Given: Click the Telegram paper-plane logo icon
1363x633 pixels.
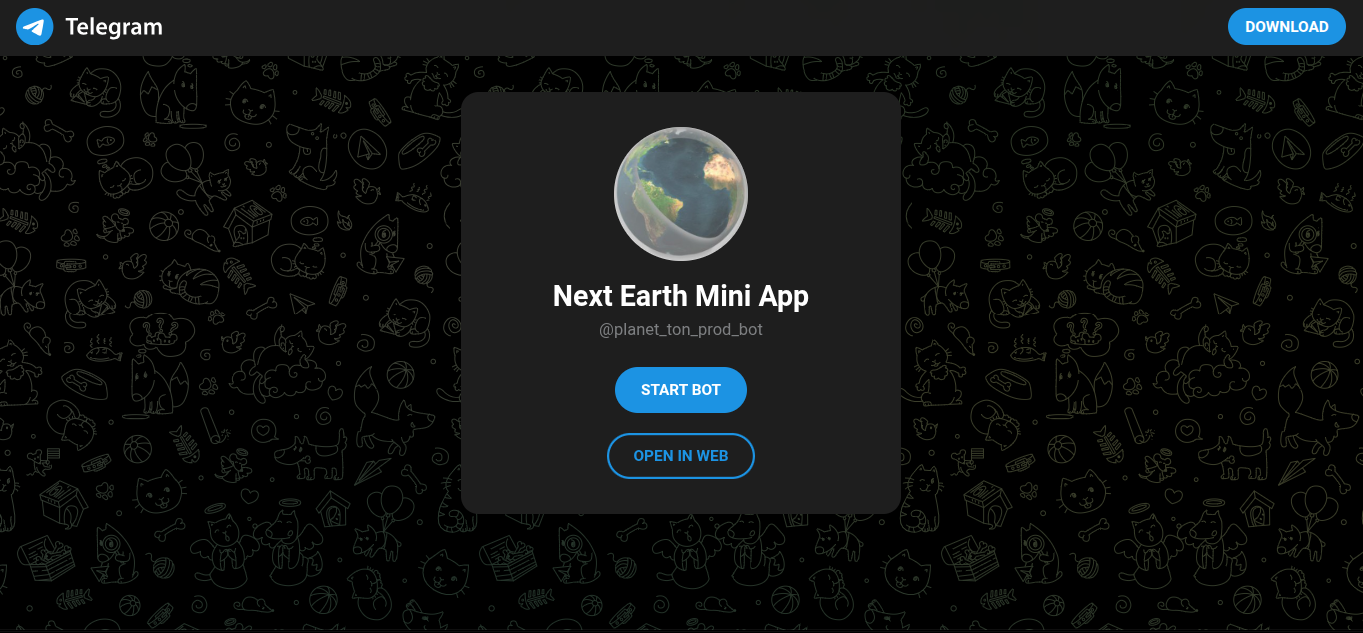Looking at the screenshot, I should 34,27.
